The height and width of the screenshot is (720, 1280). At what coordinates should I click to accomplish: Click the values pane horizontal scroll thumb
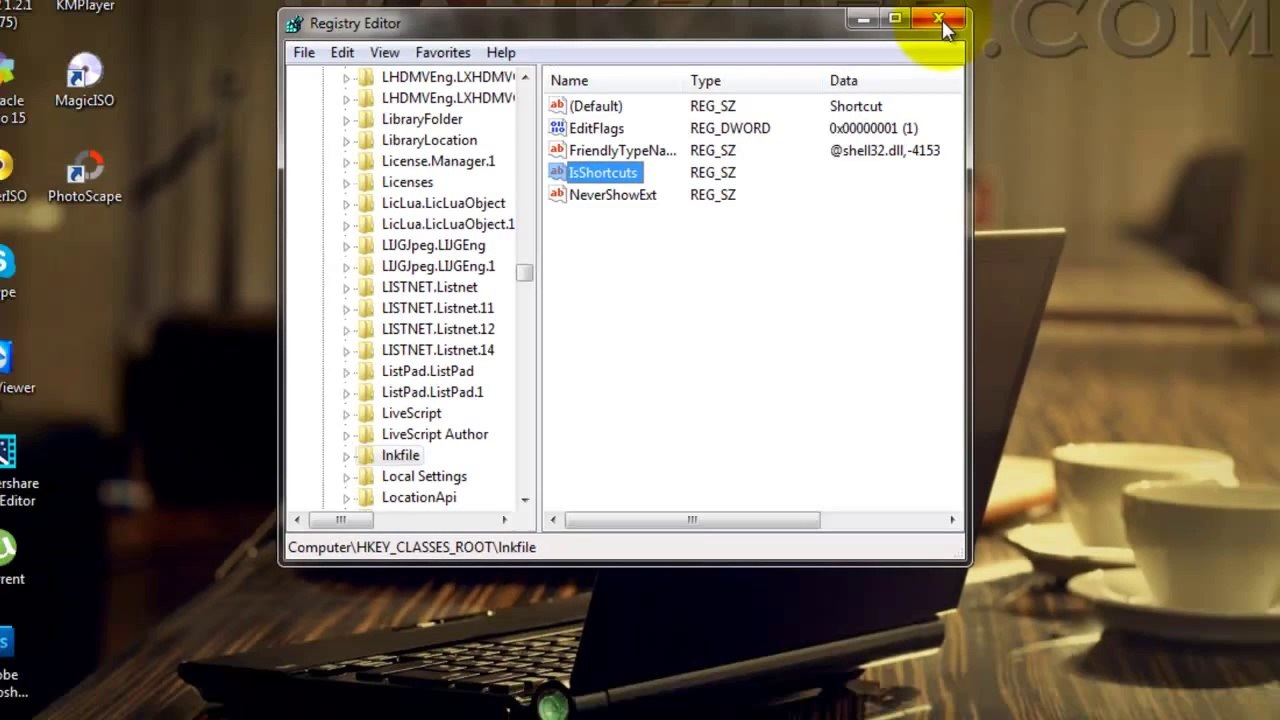[x=692, y=520]
